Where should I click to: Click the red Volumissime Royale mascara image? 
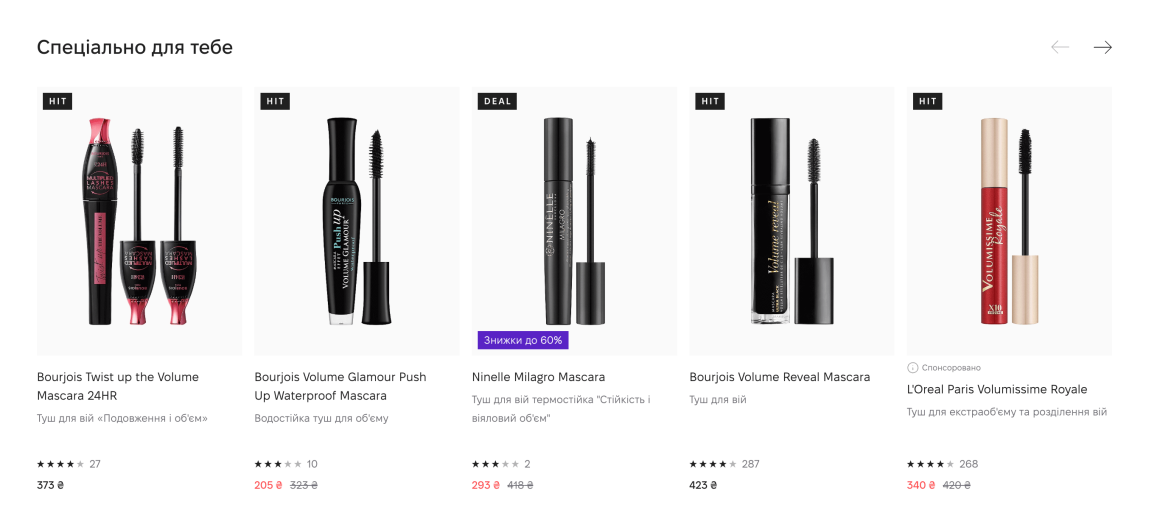(x=1009, y=220)
